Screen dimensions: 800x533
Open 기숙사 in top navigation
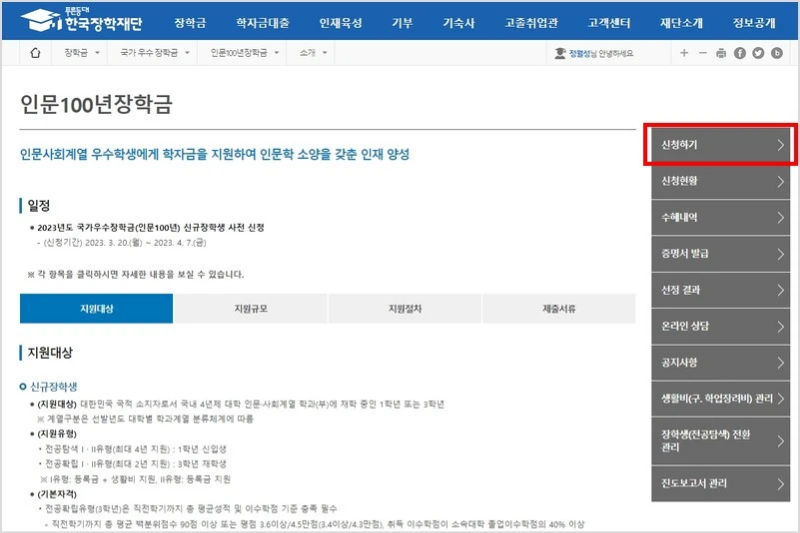pos(459,23)
